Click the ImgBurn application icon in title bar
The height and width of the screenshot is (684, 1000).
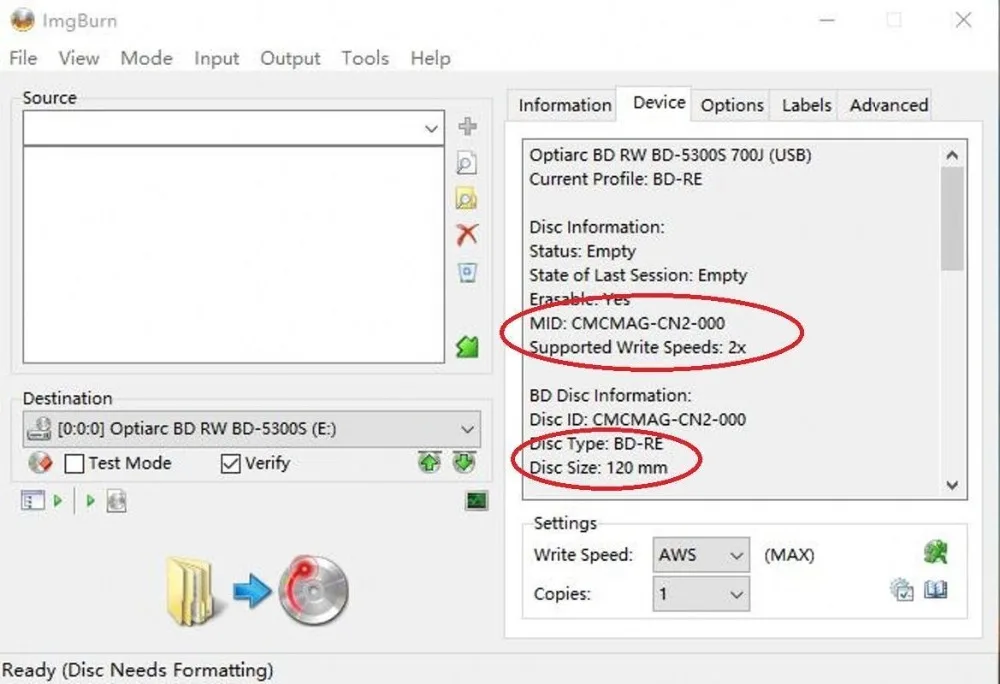[22, 20]
